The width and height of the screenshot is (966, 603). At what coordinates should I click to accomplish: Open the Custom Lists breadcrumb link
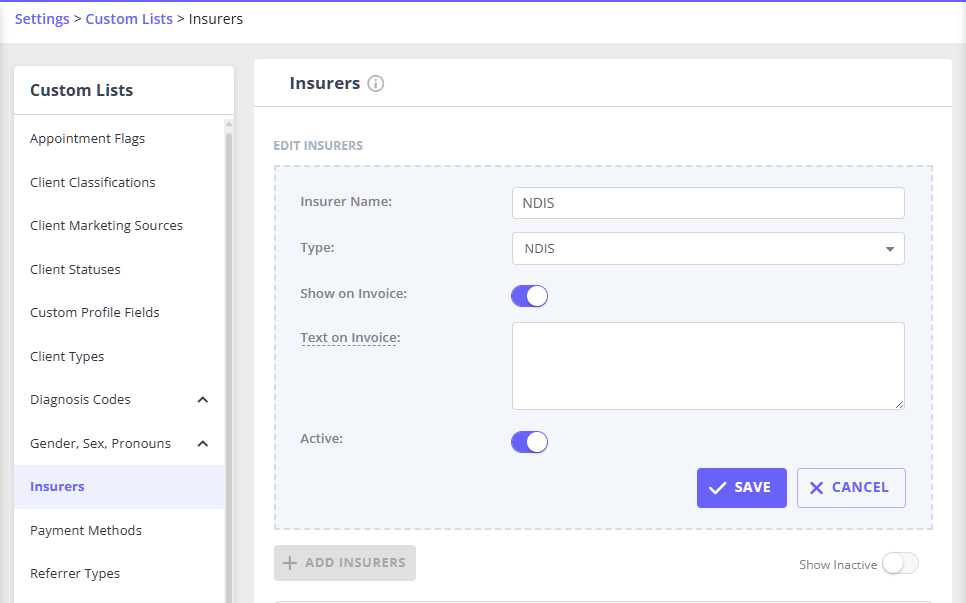click(129, 19)
